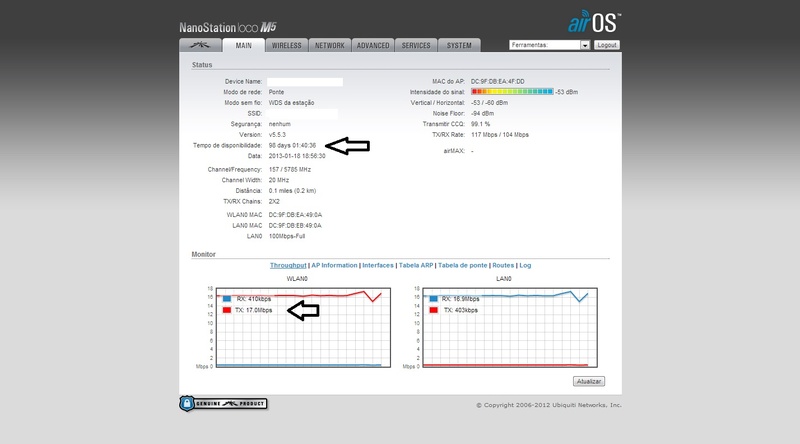Go to the ADVANCED tab
The image size is (800, 444).
click(373, 45)
